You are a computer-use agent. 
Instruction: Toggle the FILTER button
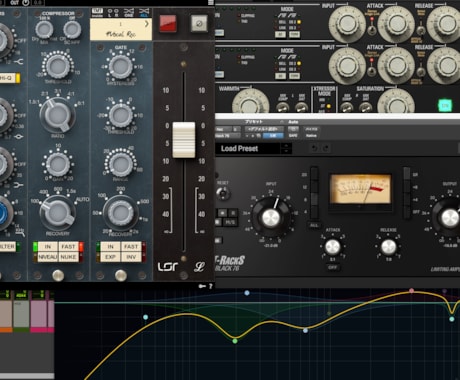coord(8,247)
